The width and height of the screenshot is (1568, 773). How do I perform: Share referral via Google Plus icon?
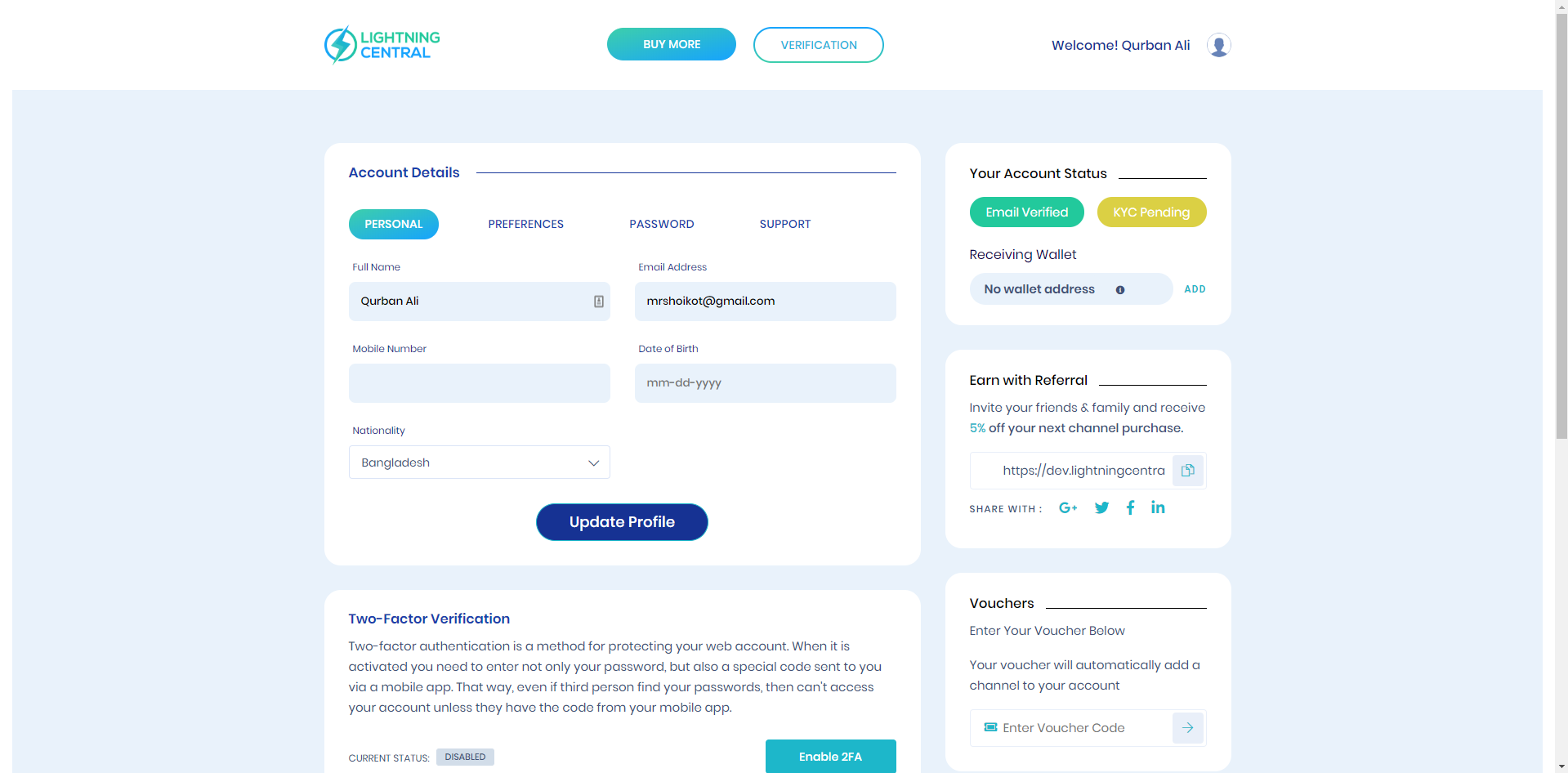coord(1068,508)
